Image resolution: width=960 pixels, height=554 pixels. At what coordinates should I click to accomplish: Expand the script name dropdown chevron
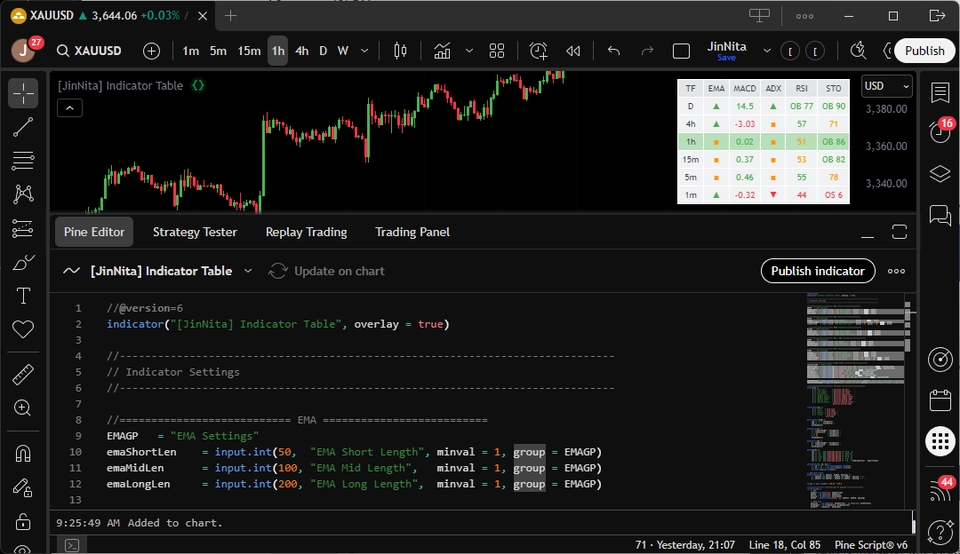pos(248,271)
